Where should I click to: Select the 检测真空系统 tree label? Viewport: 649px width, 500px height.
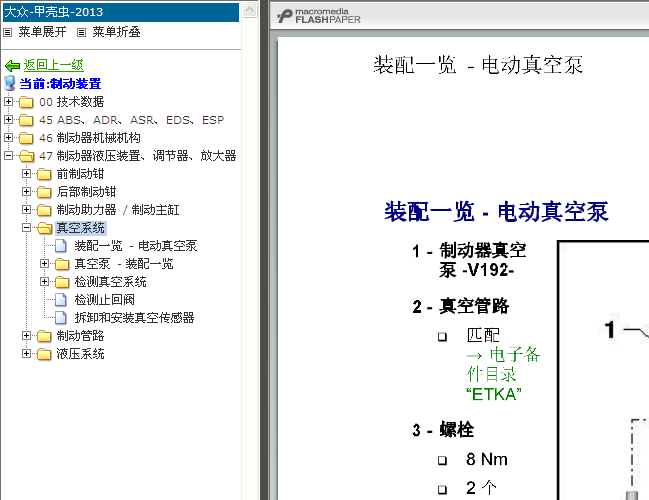(x=111, y=282)
